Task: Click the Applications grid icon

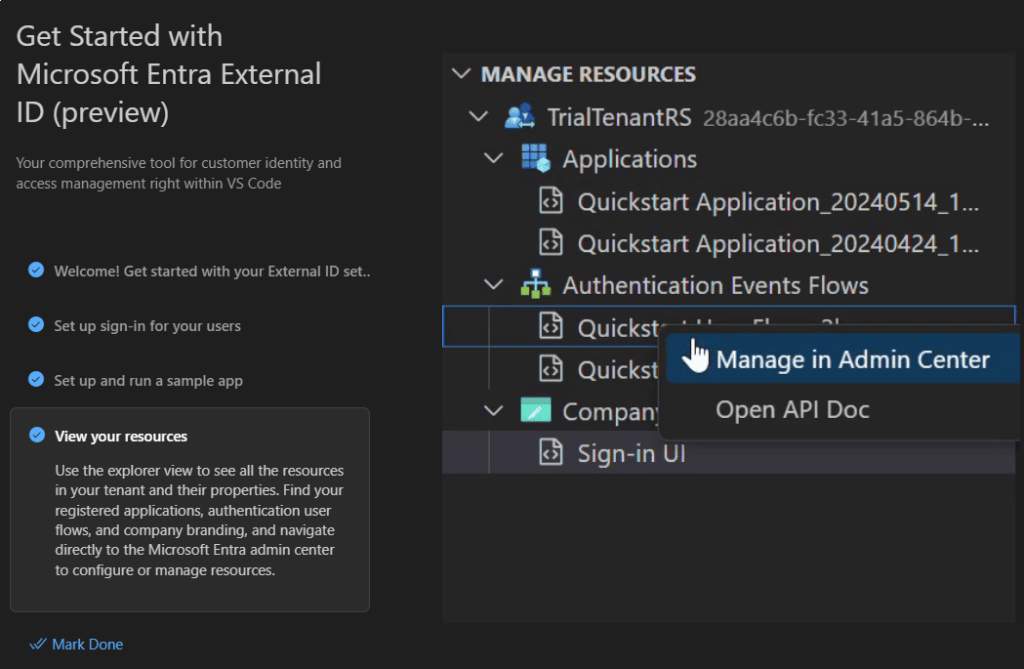Action: point(536,159)
